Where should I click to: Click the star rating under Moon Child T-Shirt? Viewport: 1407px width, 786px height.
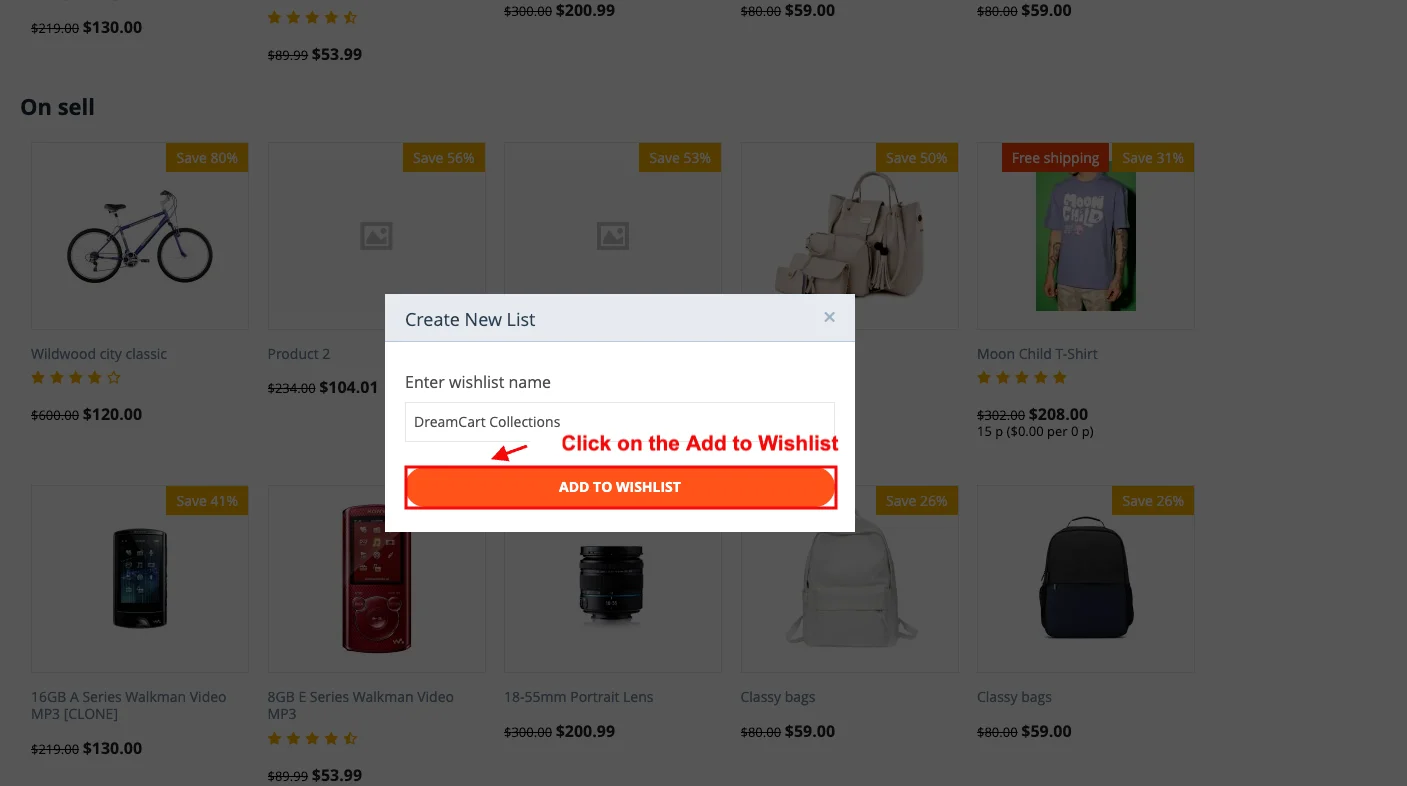[x=1022, y=378]
